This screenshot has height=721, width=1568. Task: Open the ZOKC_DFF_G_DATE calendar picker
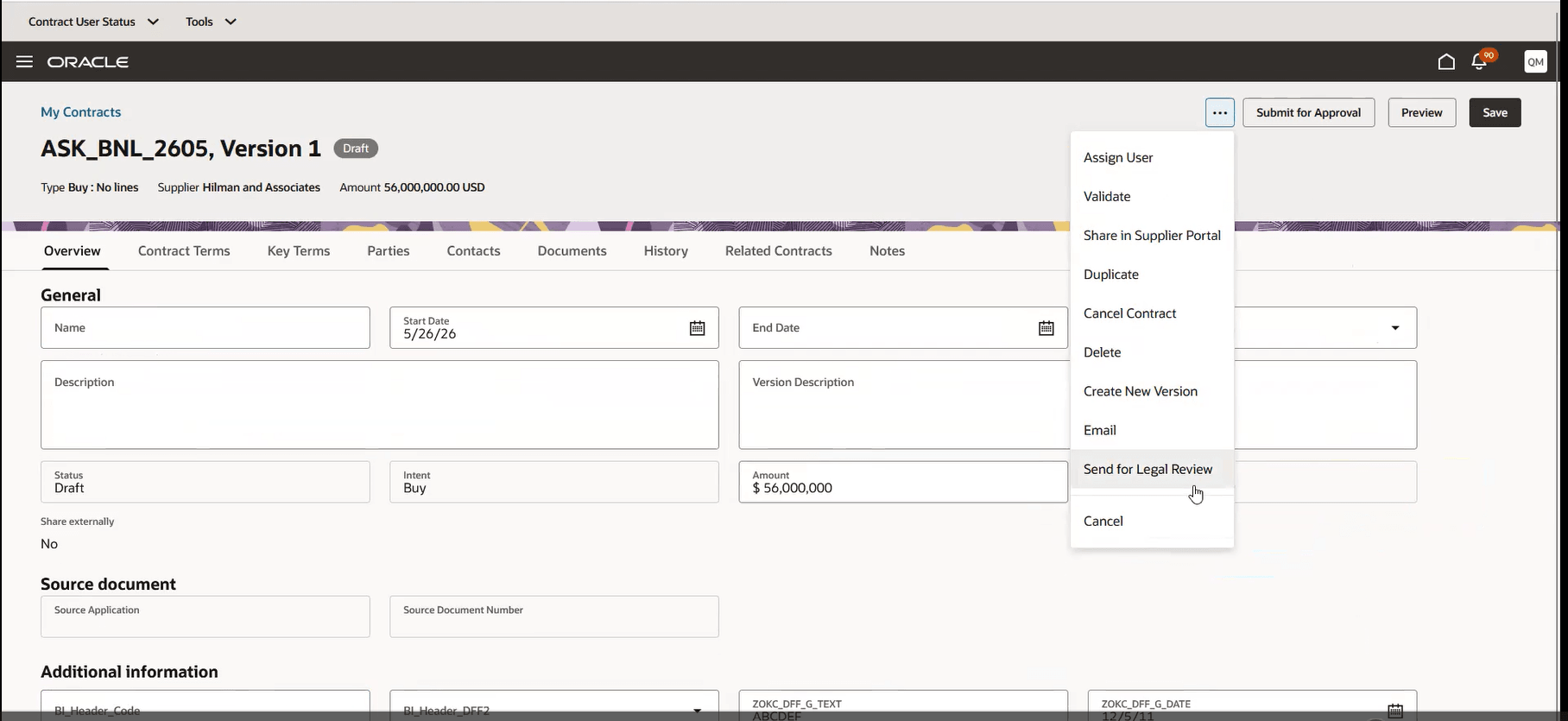1395,710
